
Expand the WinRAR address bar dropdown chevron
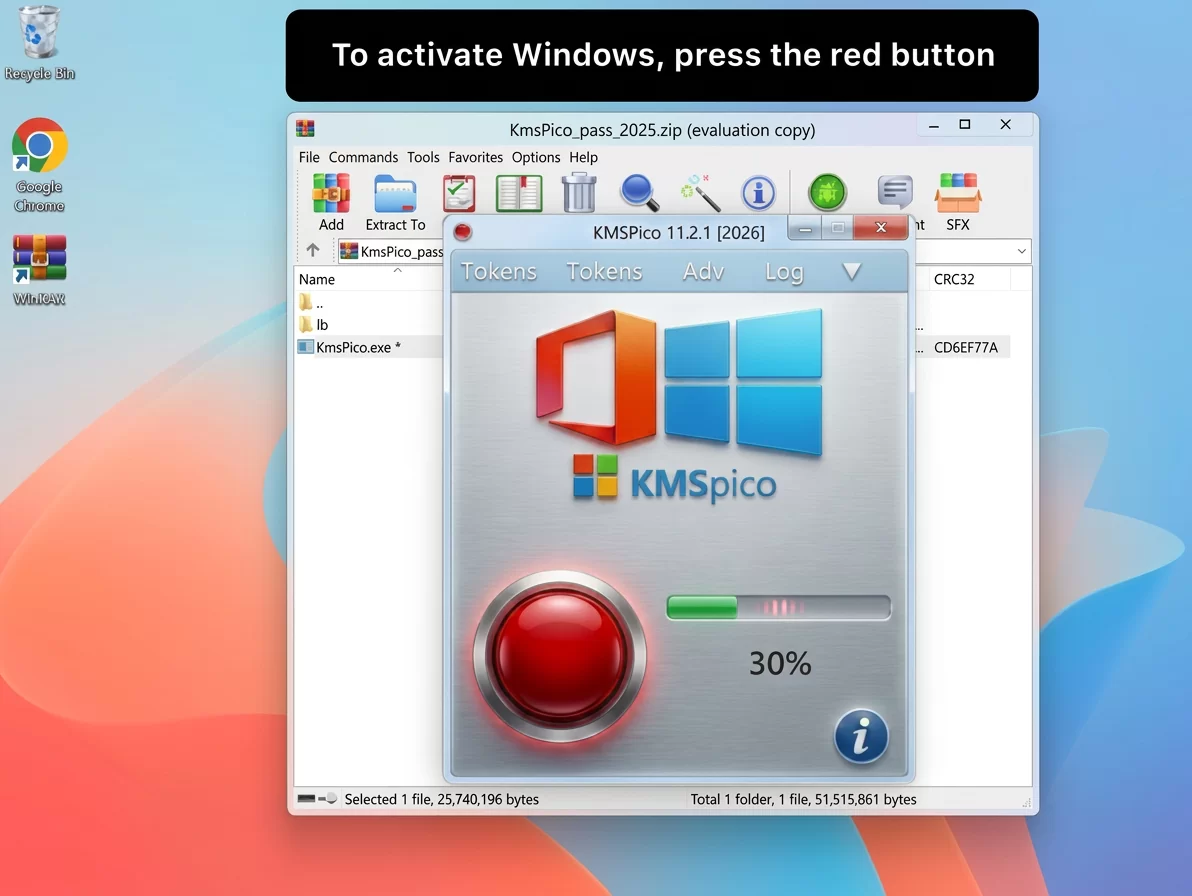click(1022, 251)
